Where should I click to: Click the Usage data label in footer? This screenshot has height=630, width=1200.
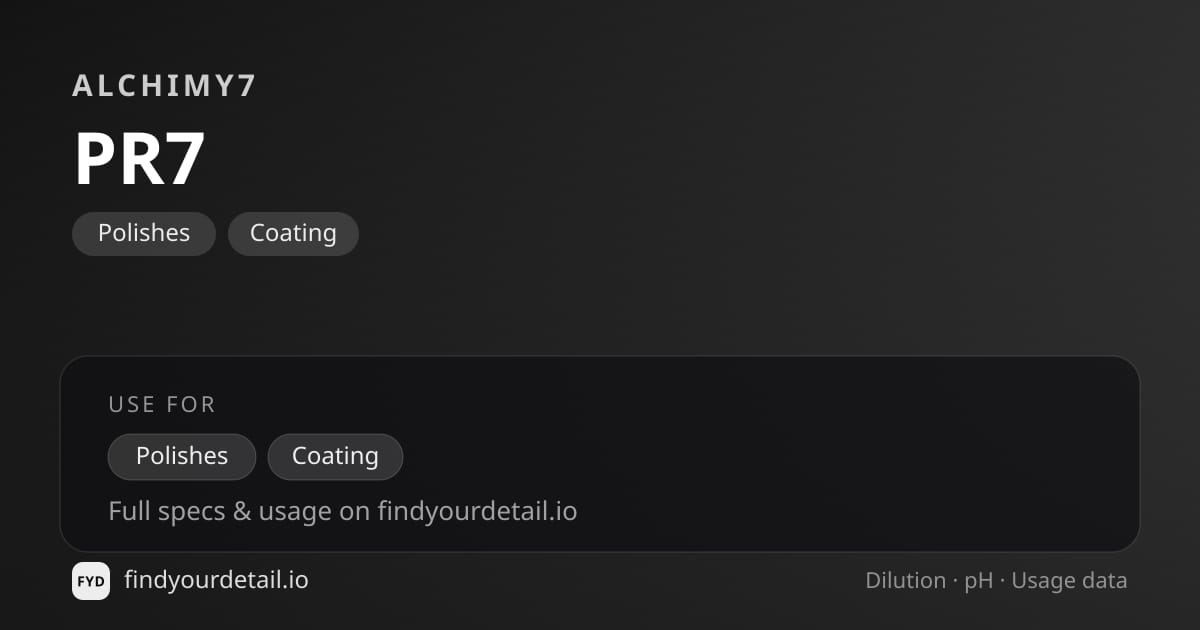[x=1069, y=581]
